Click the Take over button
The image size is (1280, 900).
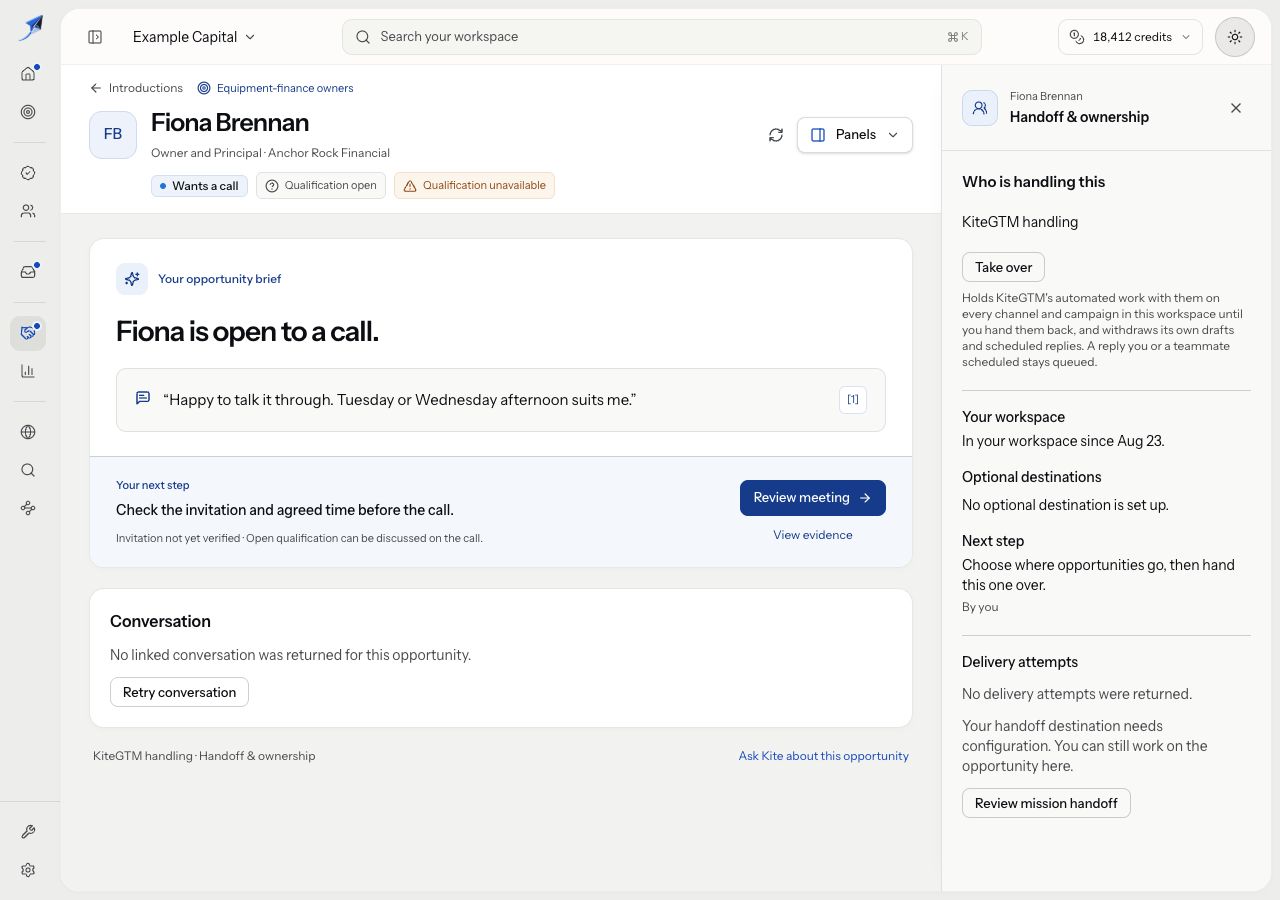(x=1003, y=267)
